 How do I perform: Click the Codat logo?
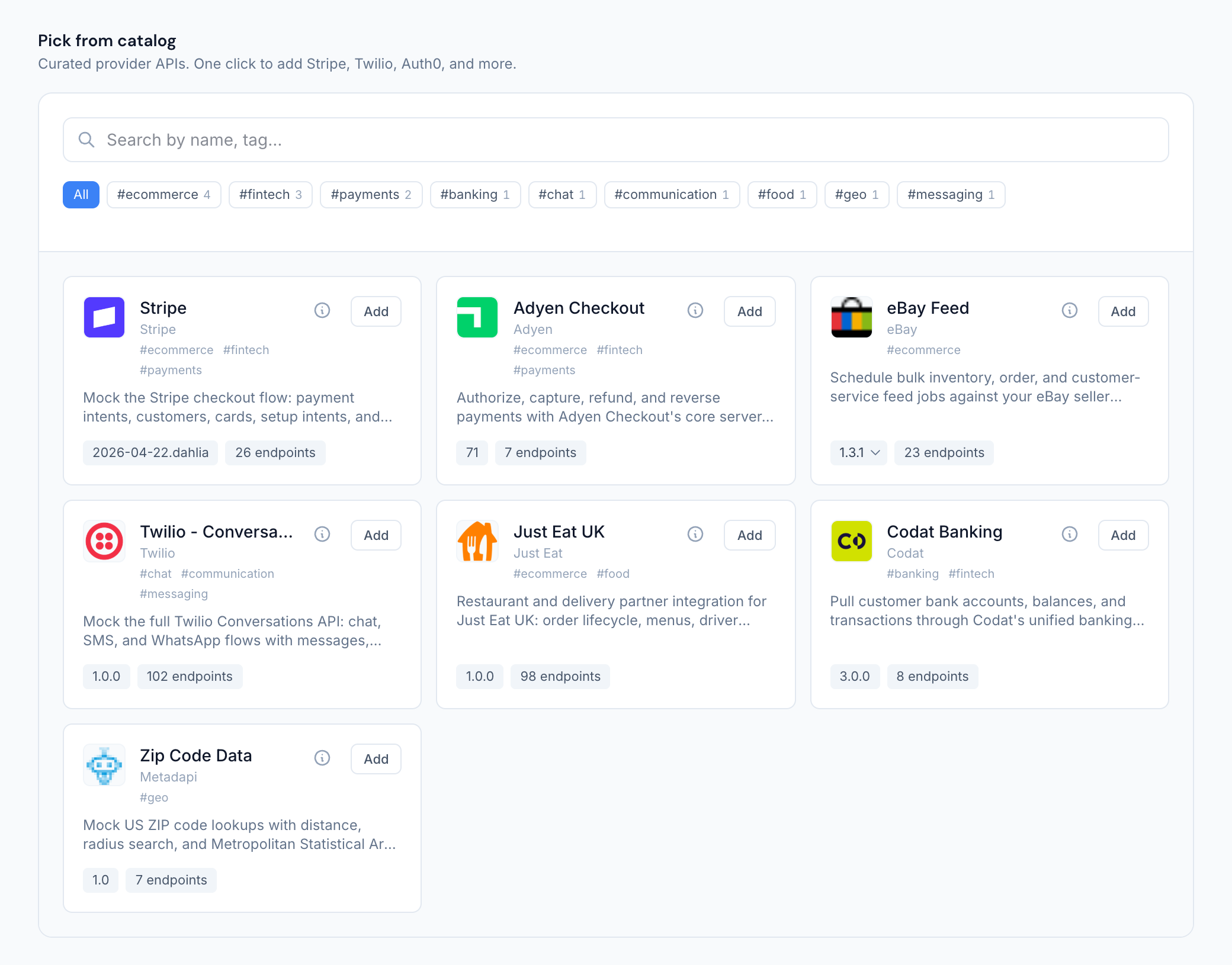point(852,541)
